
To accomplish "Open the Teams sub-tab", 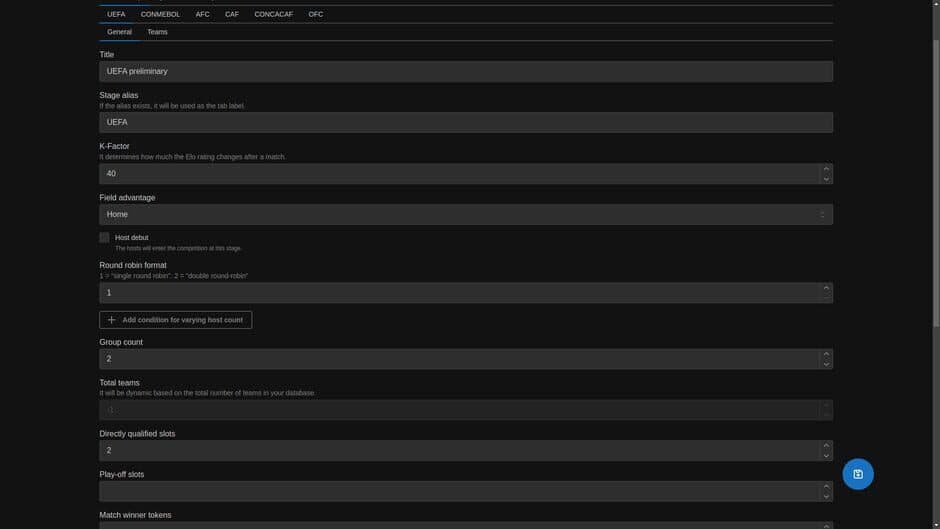I will [158, 32].
